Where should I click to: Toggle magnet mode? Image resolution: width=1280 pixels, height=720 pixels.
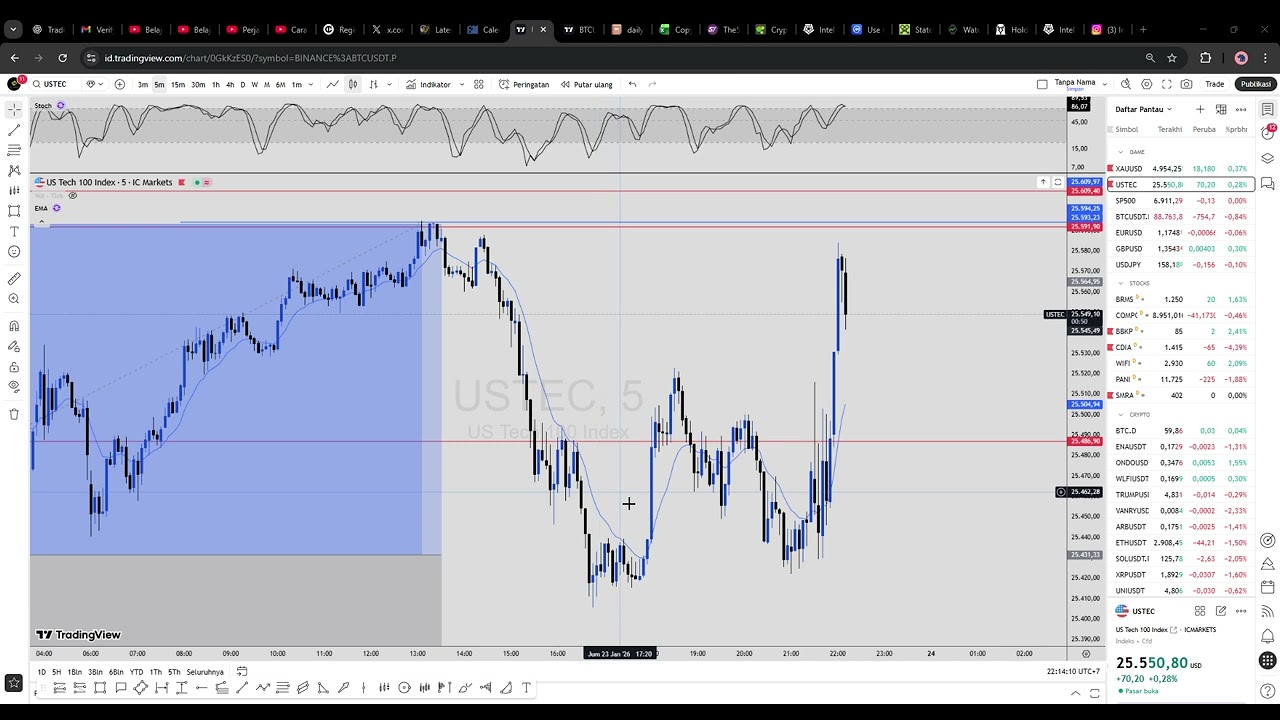(x=14, y=326)
